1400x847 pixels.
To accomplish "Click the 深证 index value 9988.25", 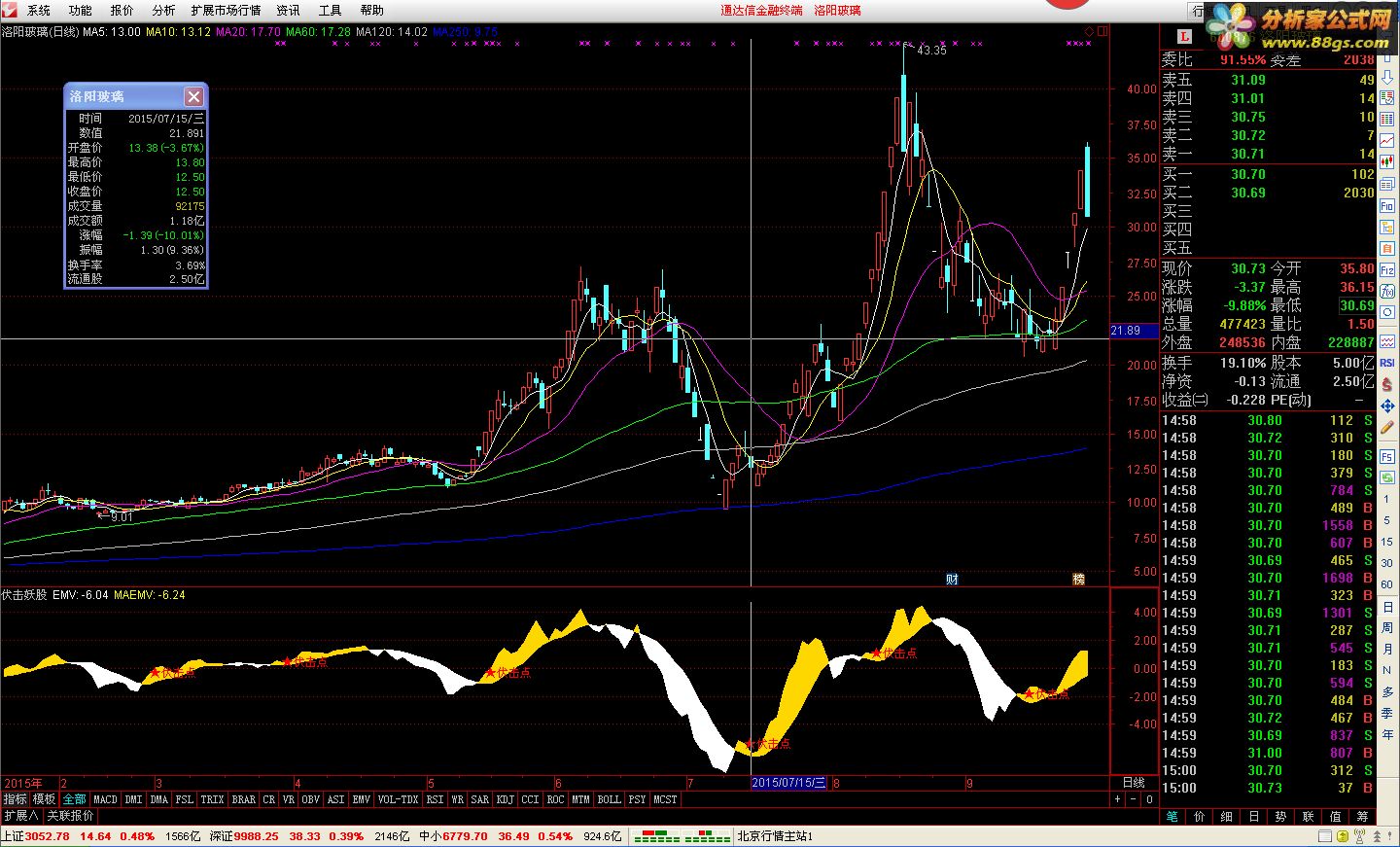I will point(256,836).
